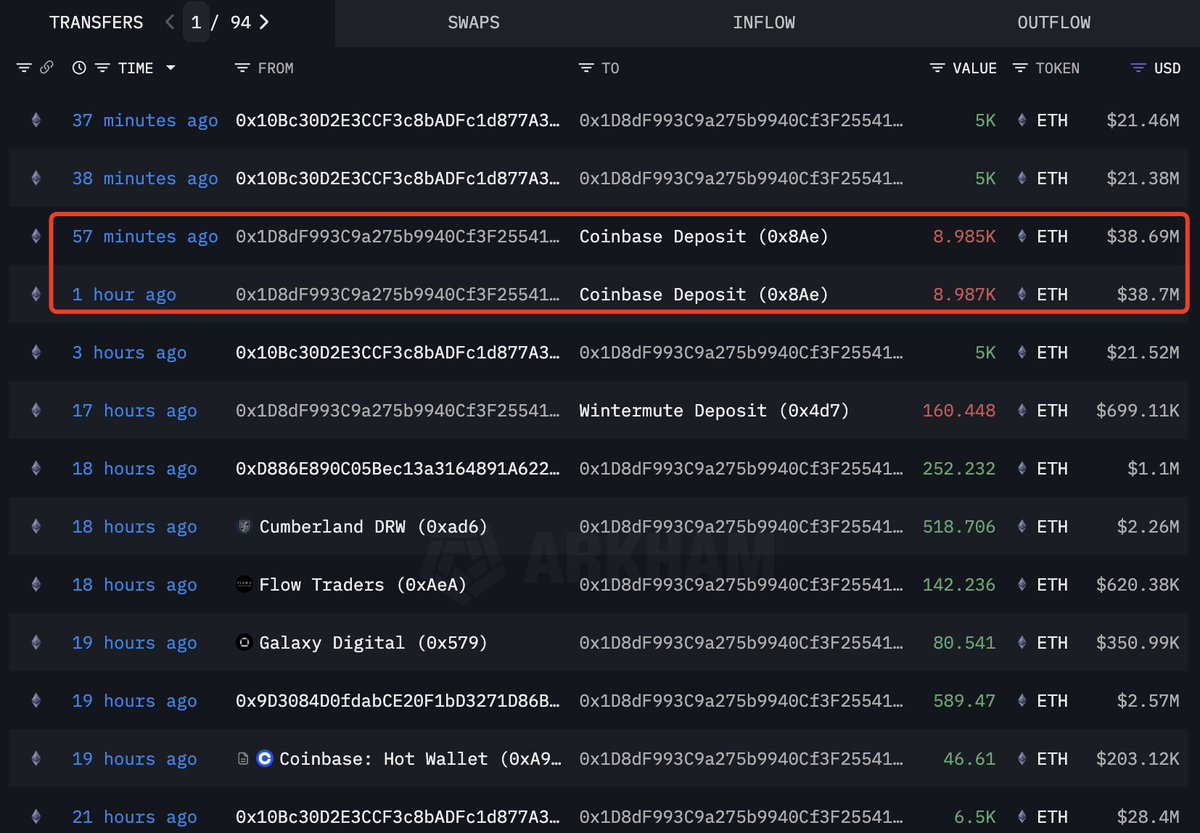Click the link icon in column header

click(46, 68)
